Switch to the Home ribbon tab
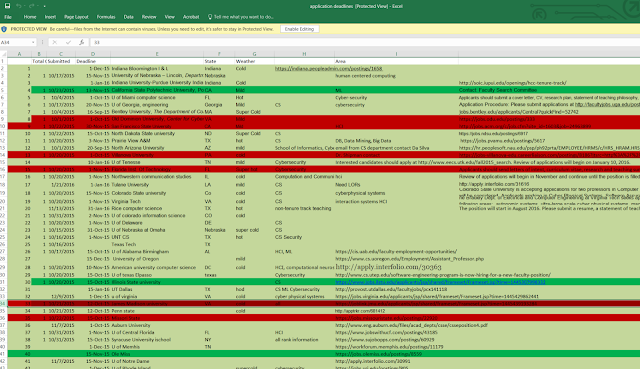640x369 pixels. 30,17
